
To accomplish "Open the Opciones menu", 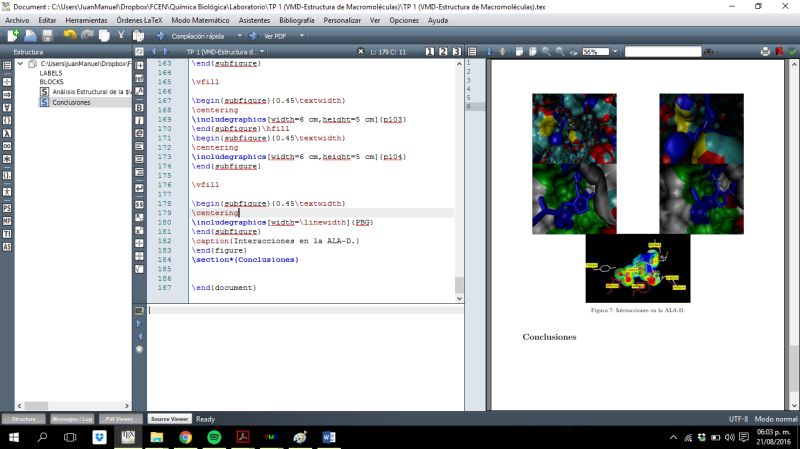I will pyautogui.click(x=404, y=20).
